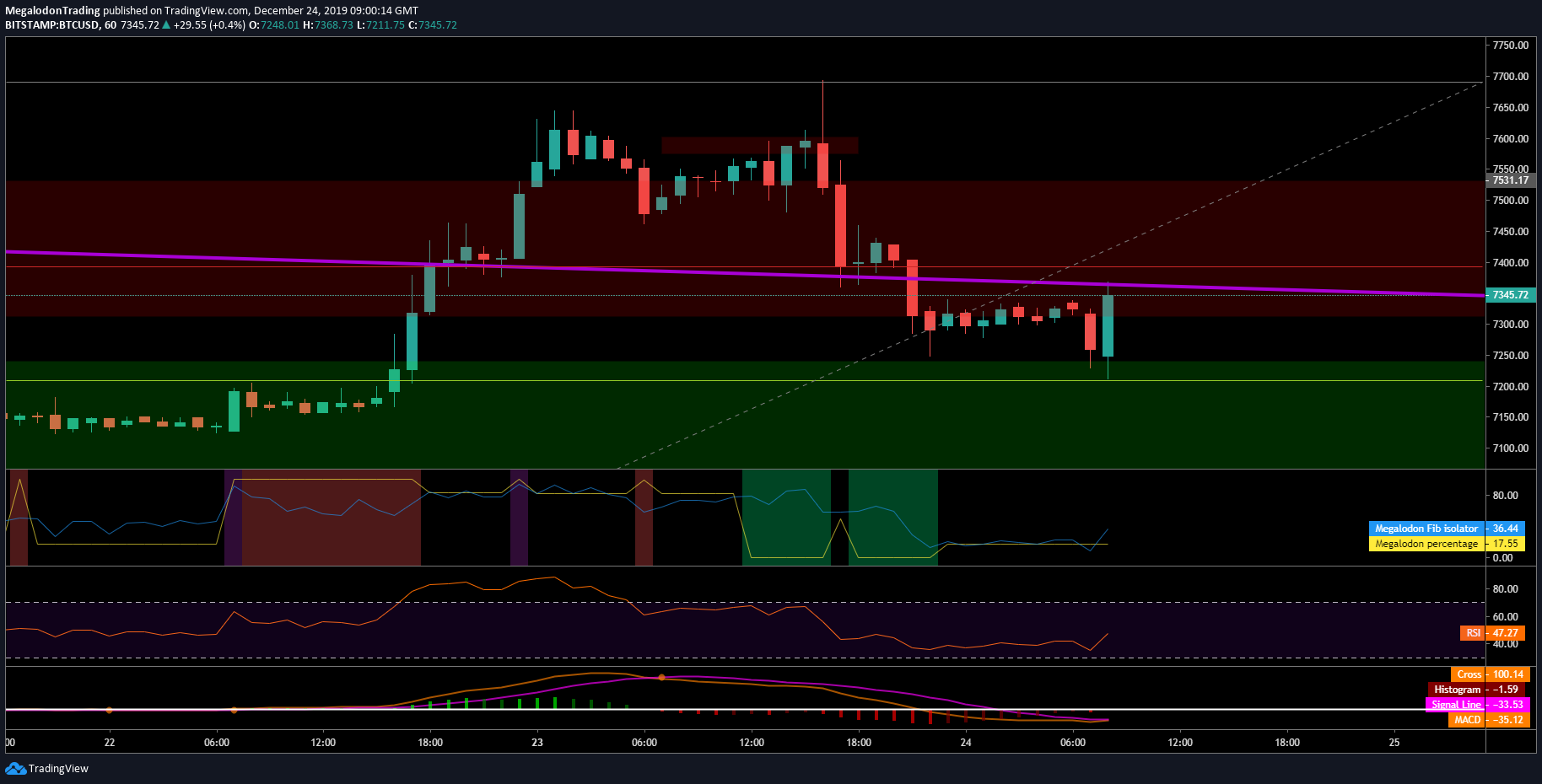Click the 7531.17 price level label
Screen dimensions: 1542x784
tap(1510, 180)
